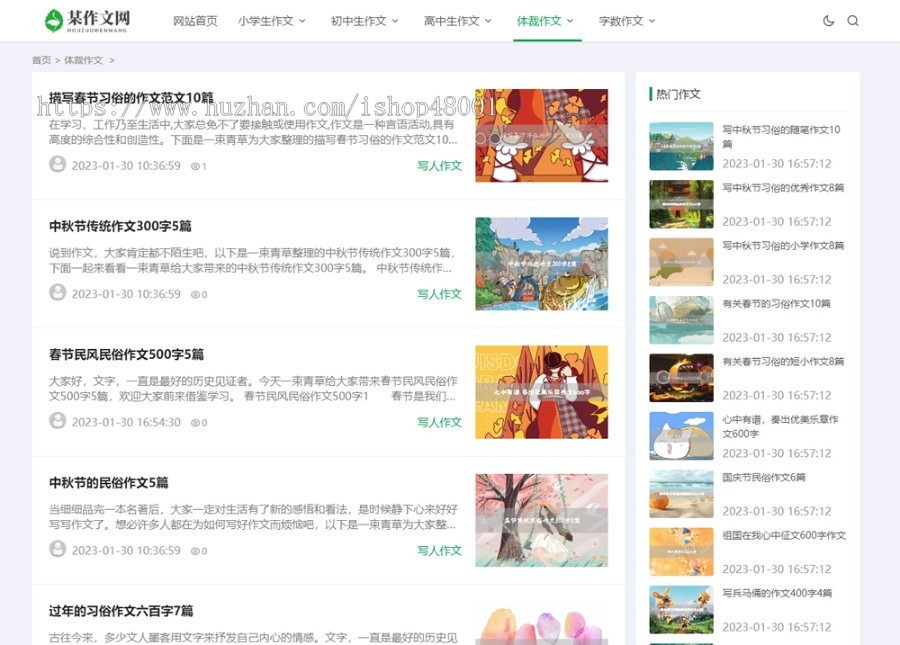Click author avatar of 中秋节传统作文300字5篇 post
900x645 pixels.
click(x=57, y=293)
